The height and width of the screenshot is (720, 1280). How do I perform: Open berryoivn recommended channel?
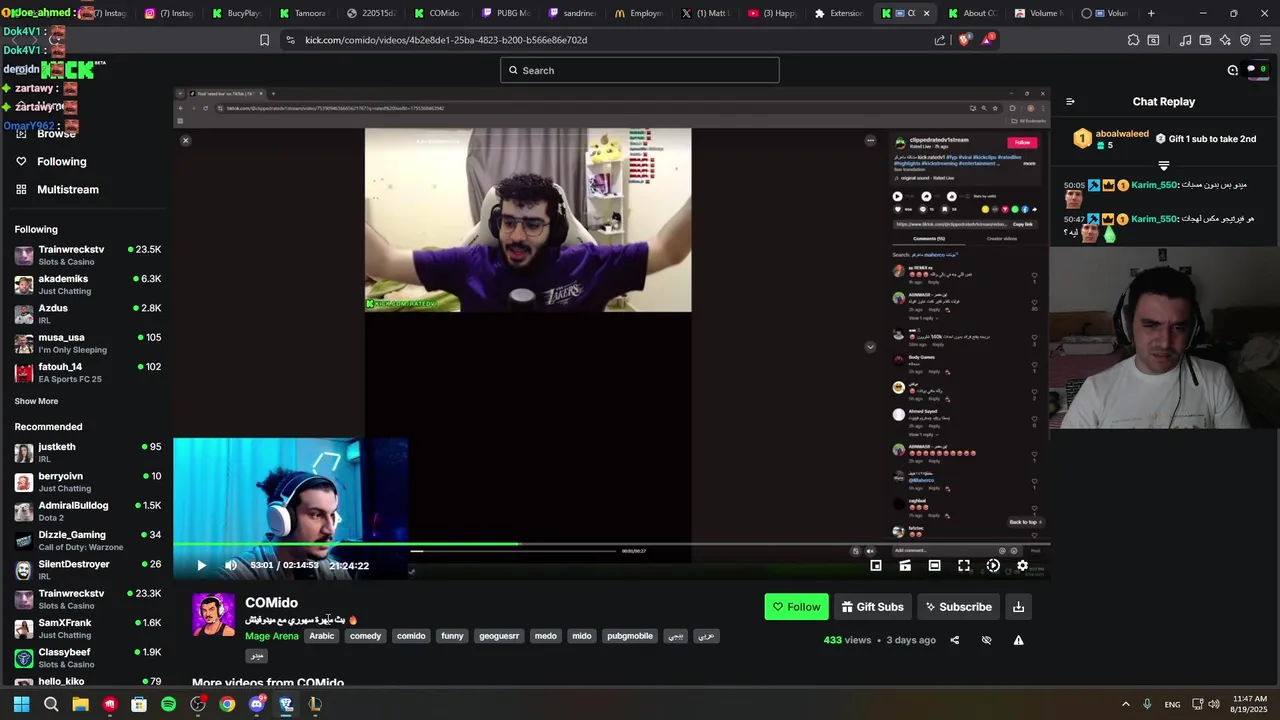pyautogui.click(x=88, y=481)
